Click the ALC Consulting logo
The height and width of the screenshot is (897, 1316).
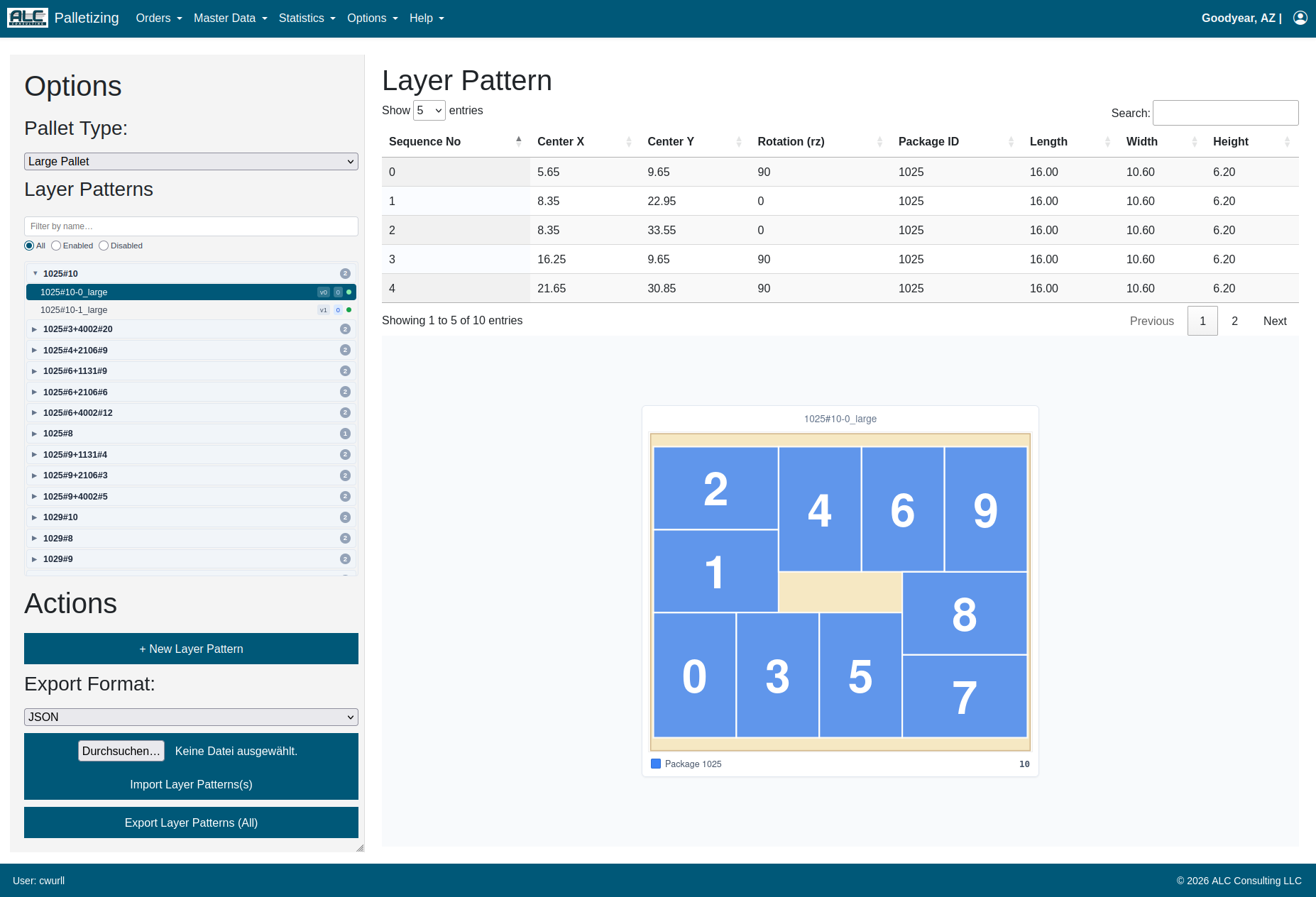click(28, 18)
